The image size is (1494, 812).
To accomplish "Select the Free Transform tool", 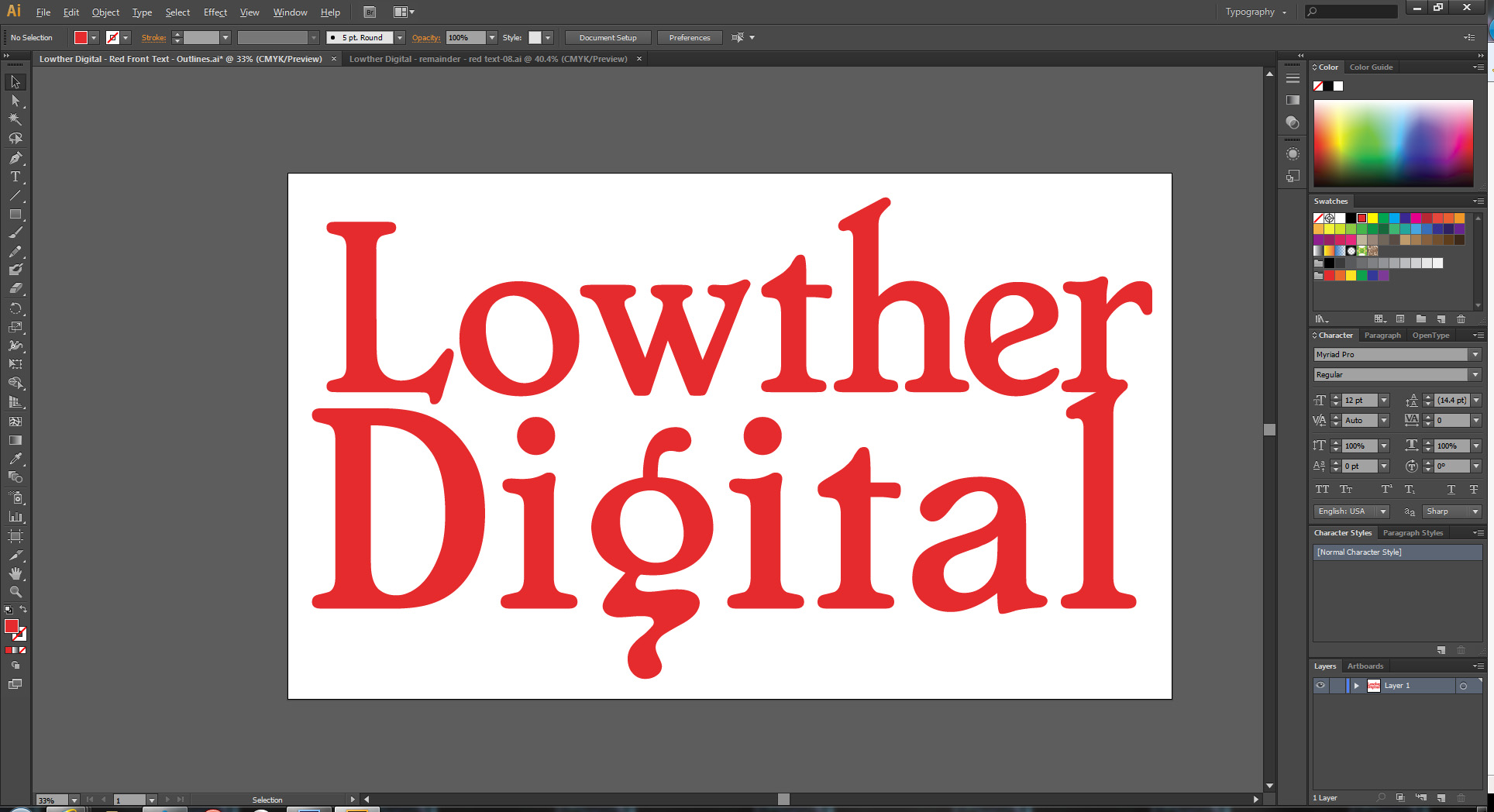I will coord(15,364).
